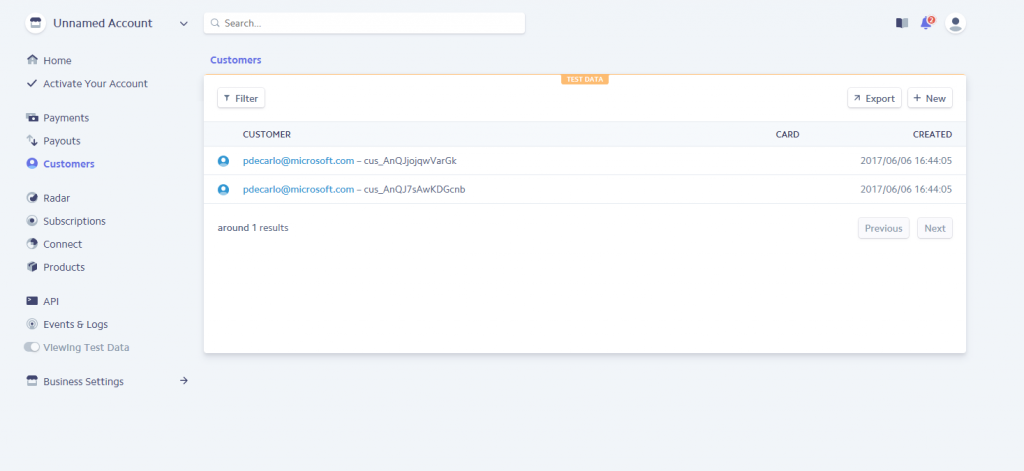Click the 'around 1 results' text
1024x471 pixels.
pyautogui.click(x=253, y=228)
